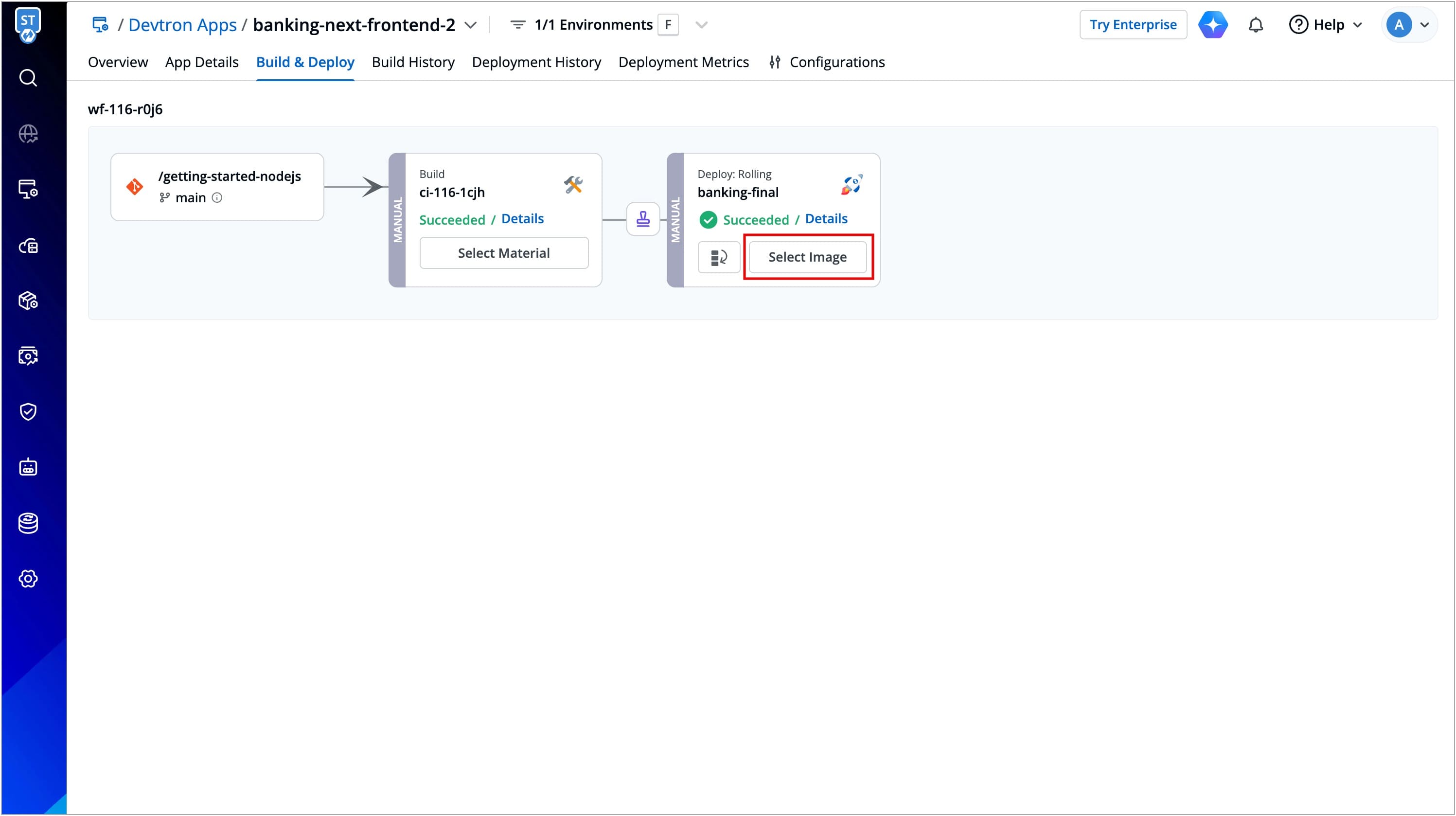
Task: Click the info icon beside main branch
Action: (217, 198)
